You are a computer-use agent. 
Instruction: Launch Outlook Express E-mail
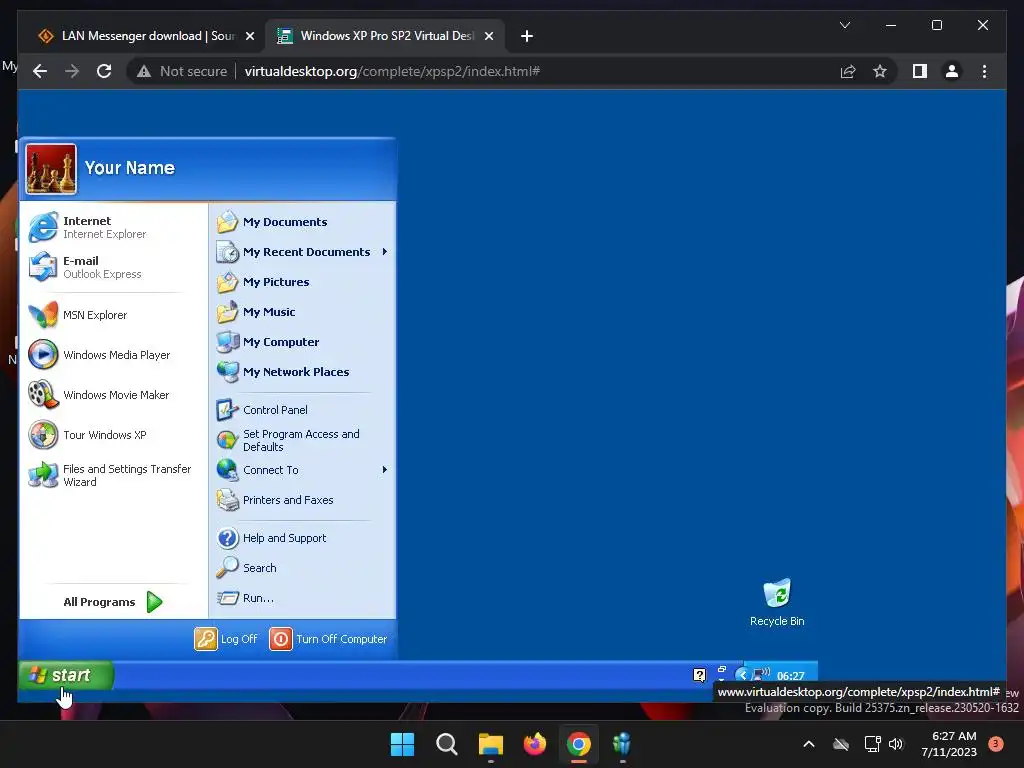coord(85,267)
